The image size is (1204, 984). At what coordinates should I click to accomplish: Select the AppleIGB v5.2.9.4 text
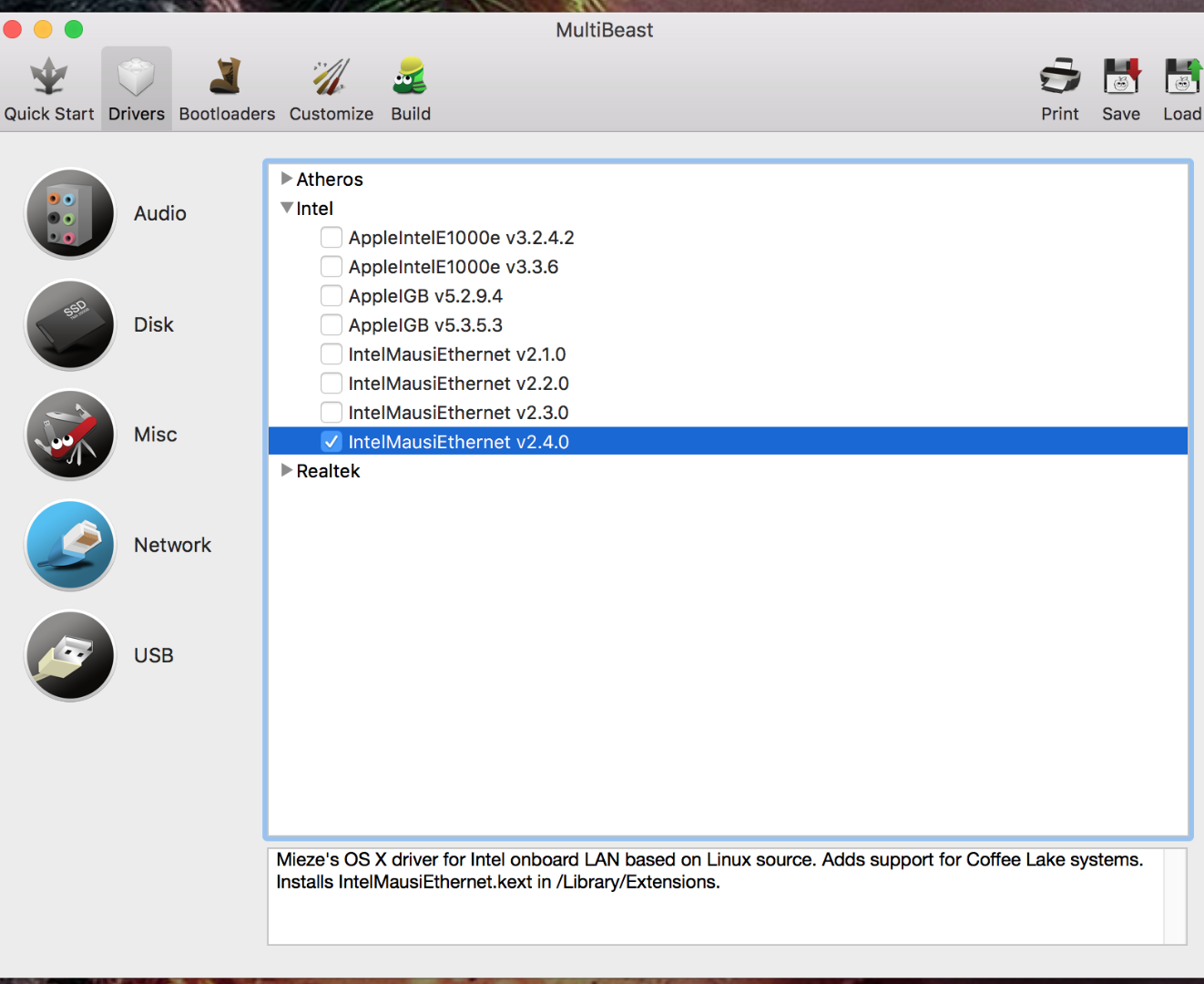[425, 296]
